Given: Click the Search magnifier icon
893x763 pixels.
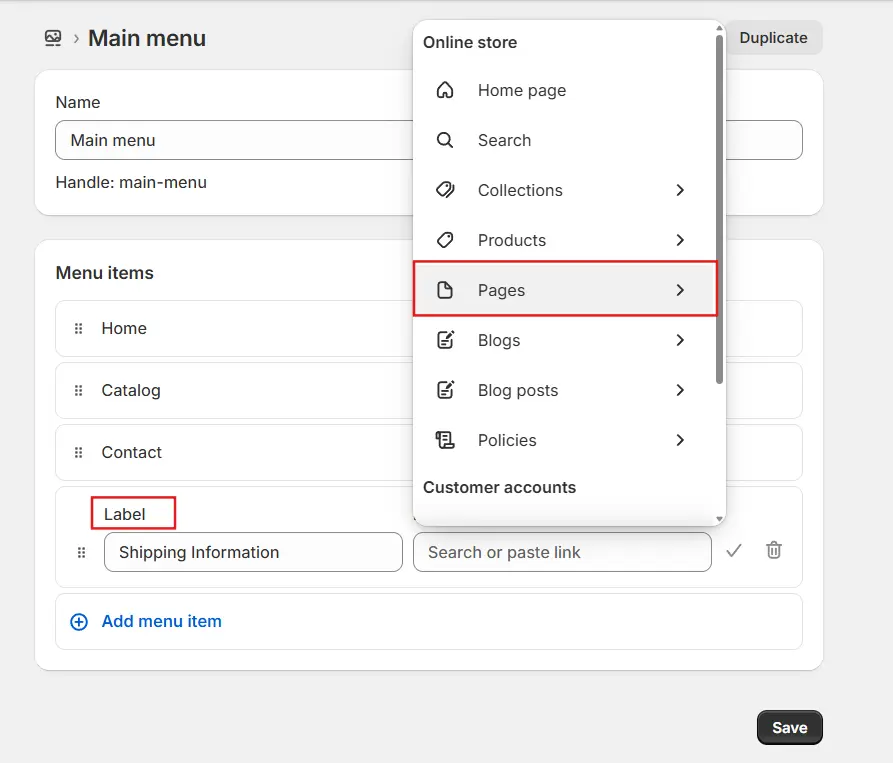Looking at the screenshot, I should 445,140.
